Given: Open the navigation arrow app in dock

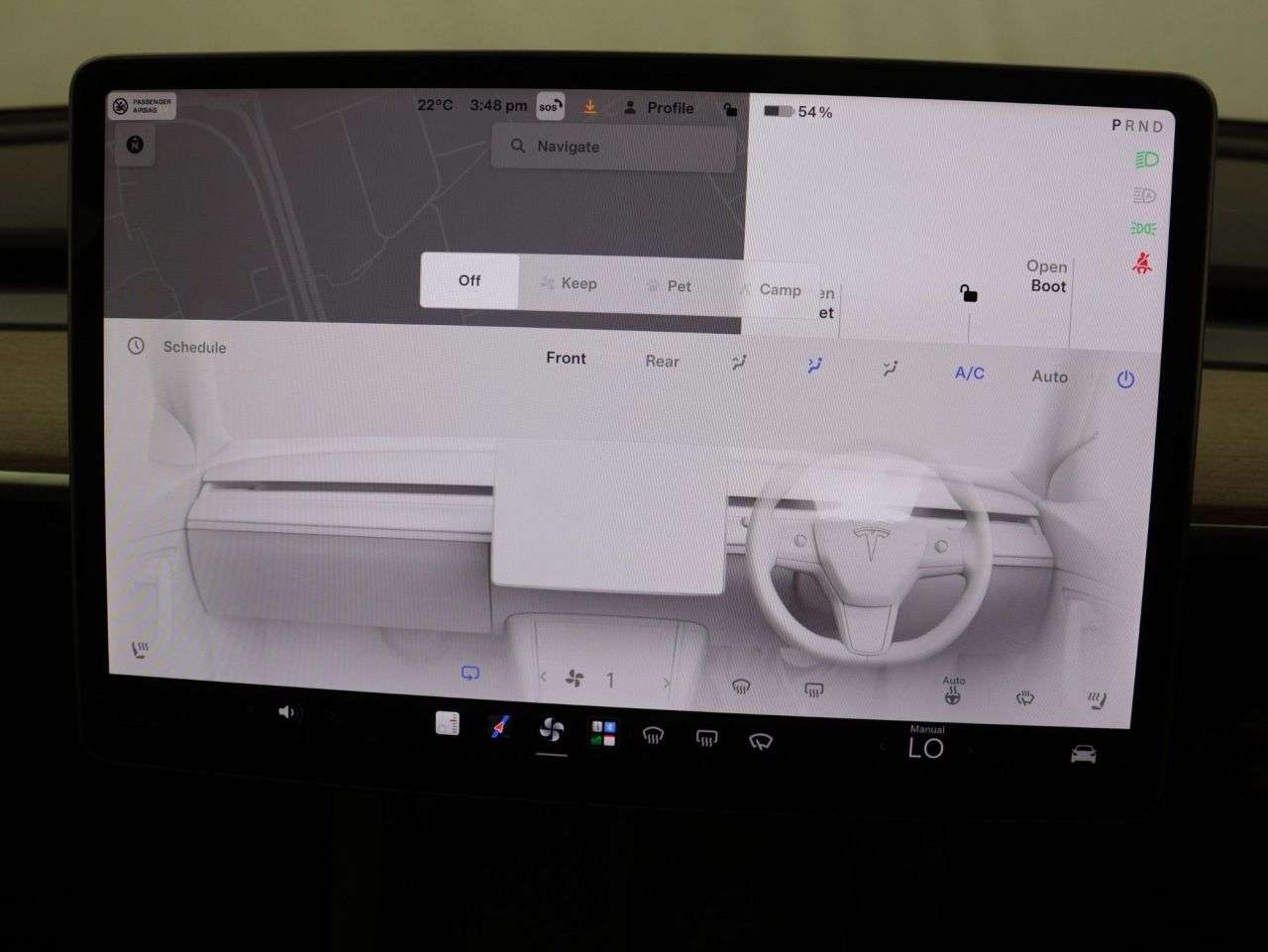Looking at the screenshot, I should tap(500, 728).
